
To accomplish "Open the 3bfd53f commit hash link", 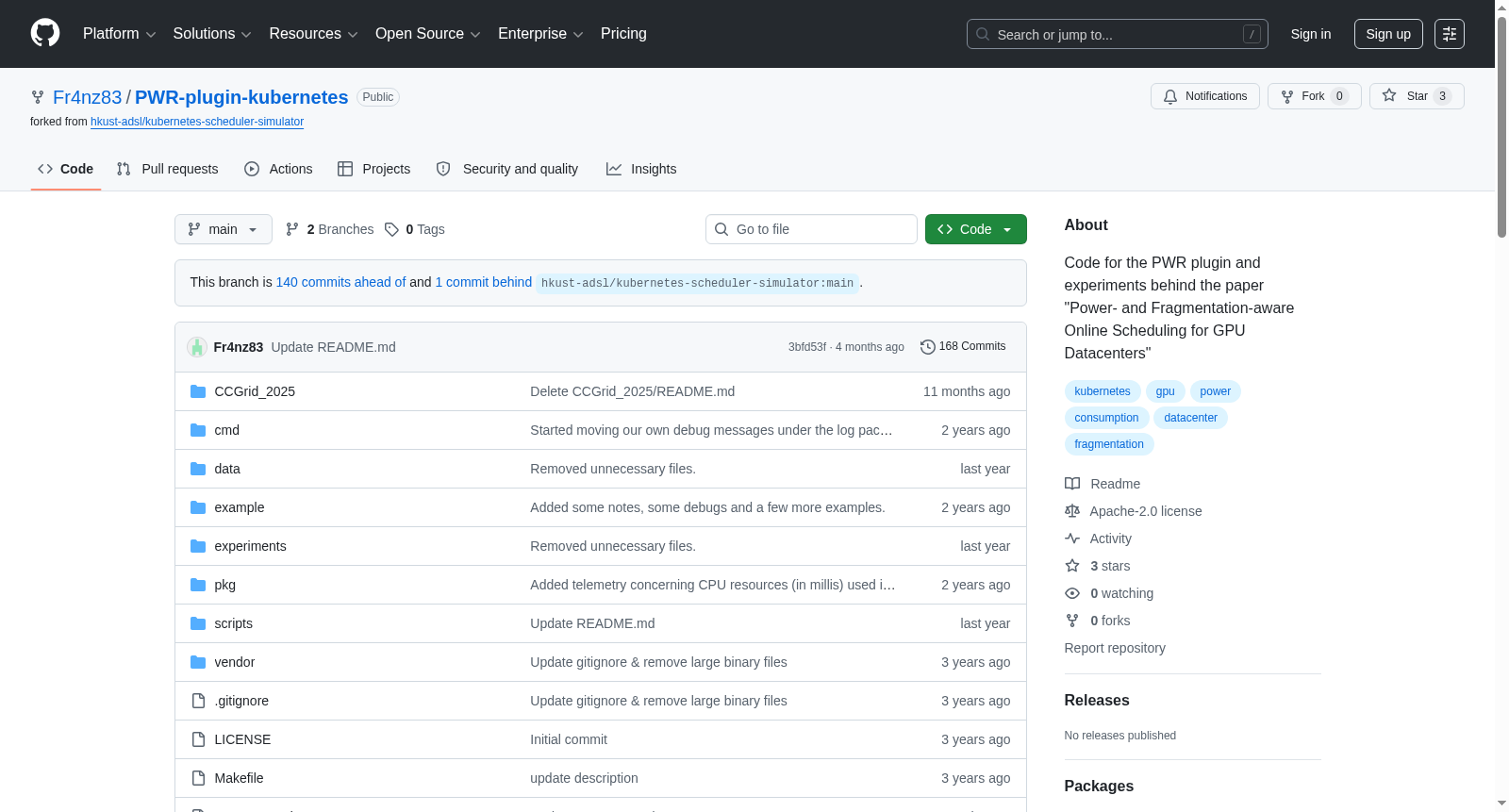I will (807, 347).
